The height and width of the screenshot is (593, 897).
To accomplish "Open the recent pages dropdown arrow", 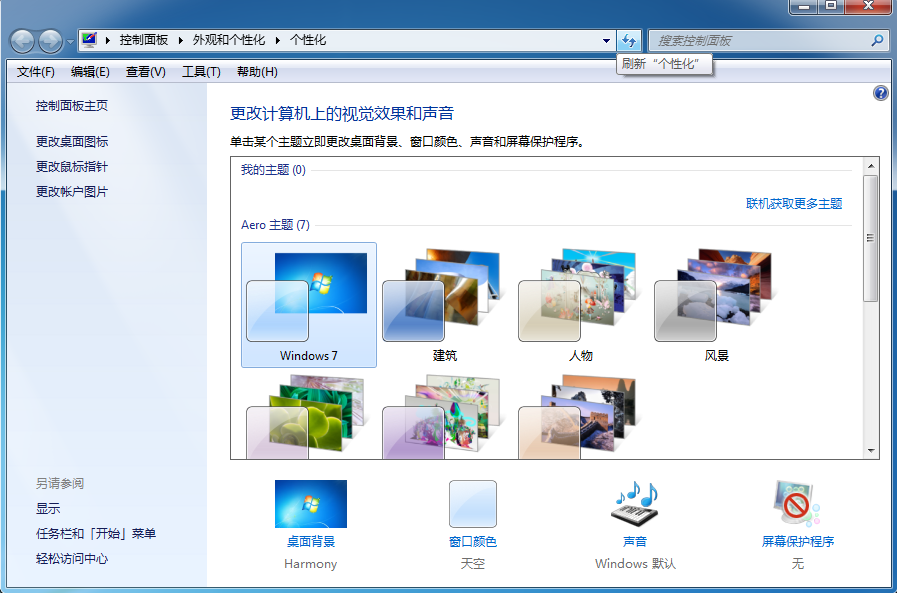I will click(x=69, y=41).
